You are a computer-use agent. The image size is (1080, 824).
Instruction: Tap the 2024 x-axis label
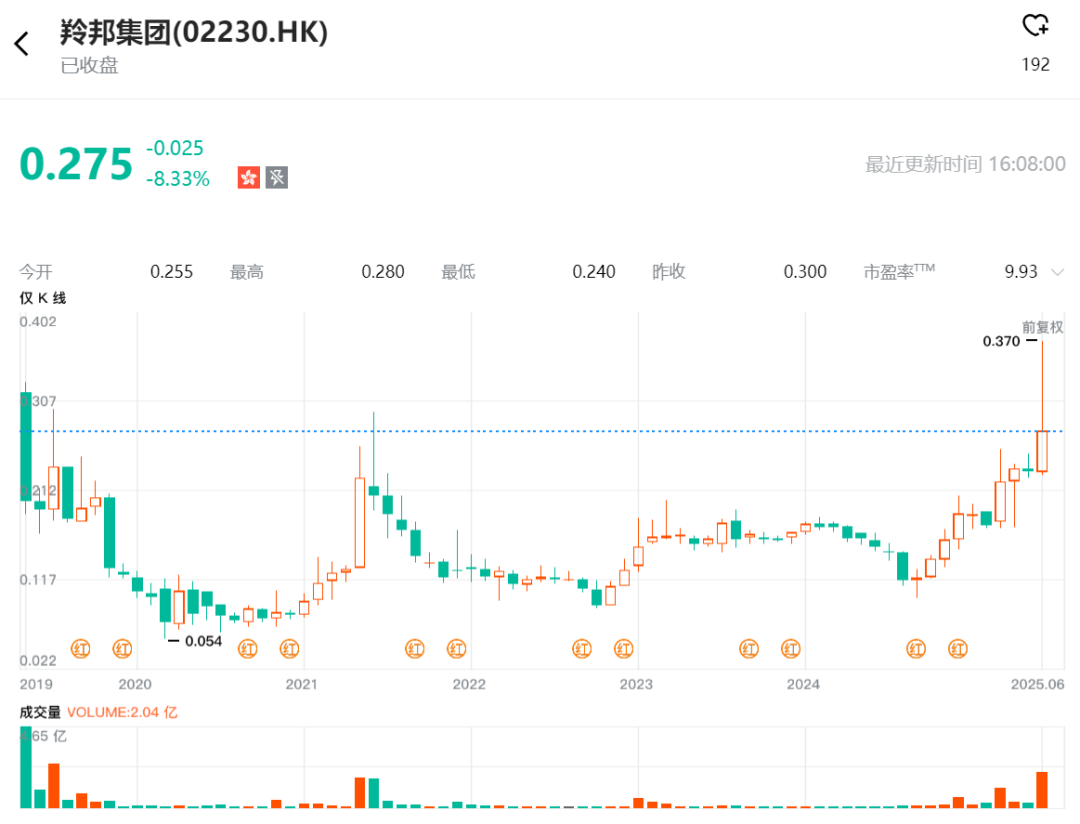[x=803, y=684]
